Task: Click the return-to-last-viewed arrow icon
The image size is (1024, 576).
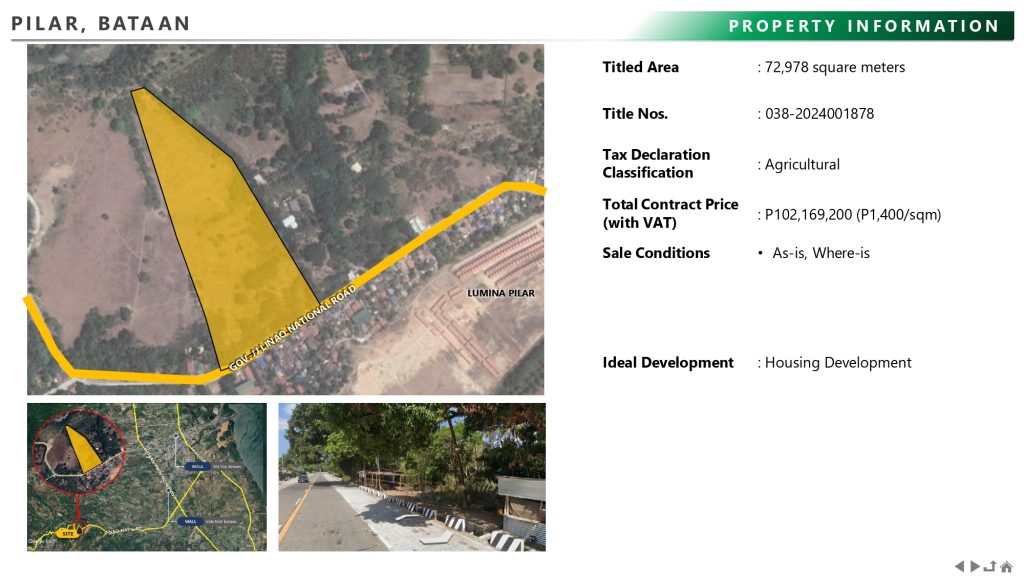Action: click(990, 566)
